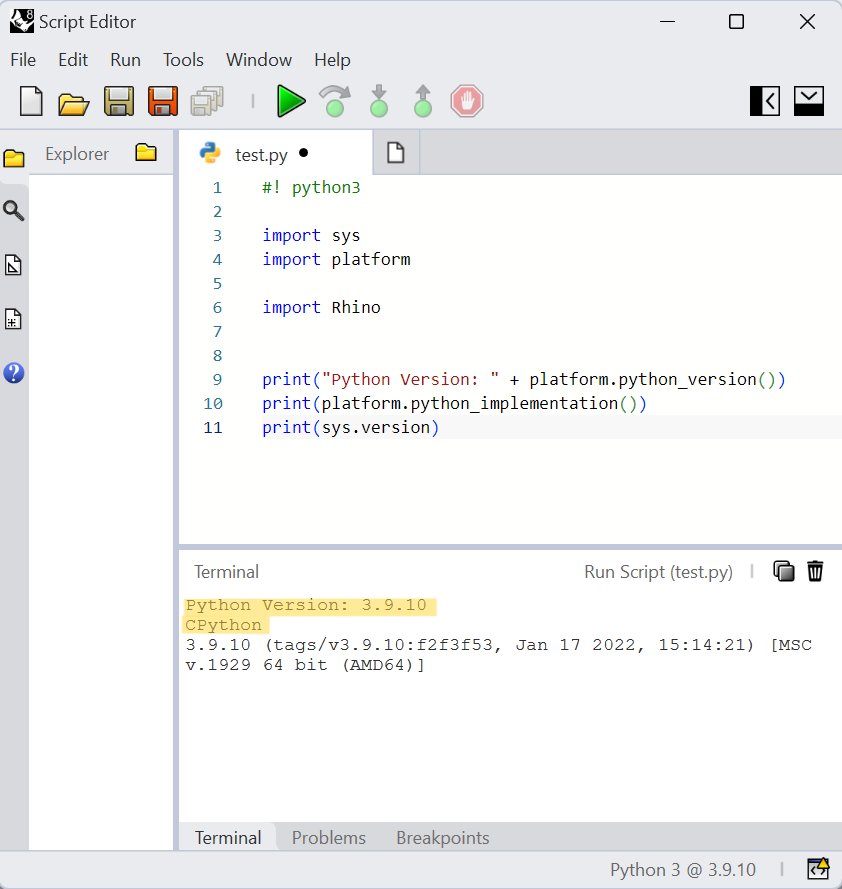
Task: Toggle the left side panel visibility
Action: point(765,101)
